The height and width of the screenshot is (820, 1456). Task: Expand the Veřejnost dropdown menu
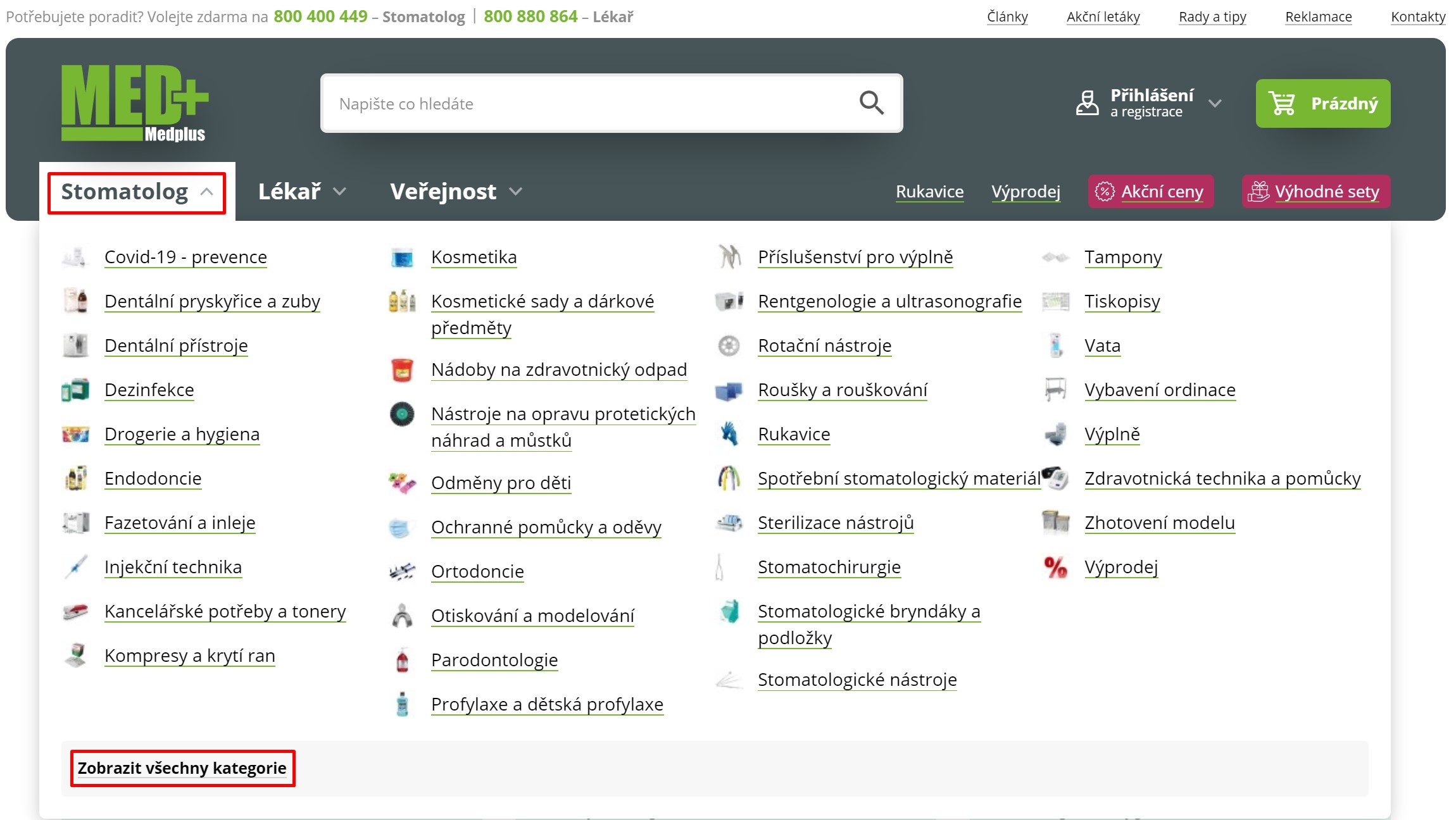(456, 192)
